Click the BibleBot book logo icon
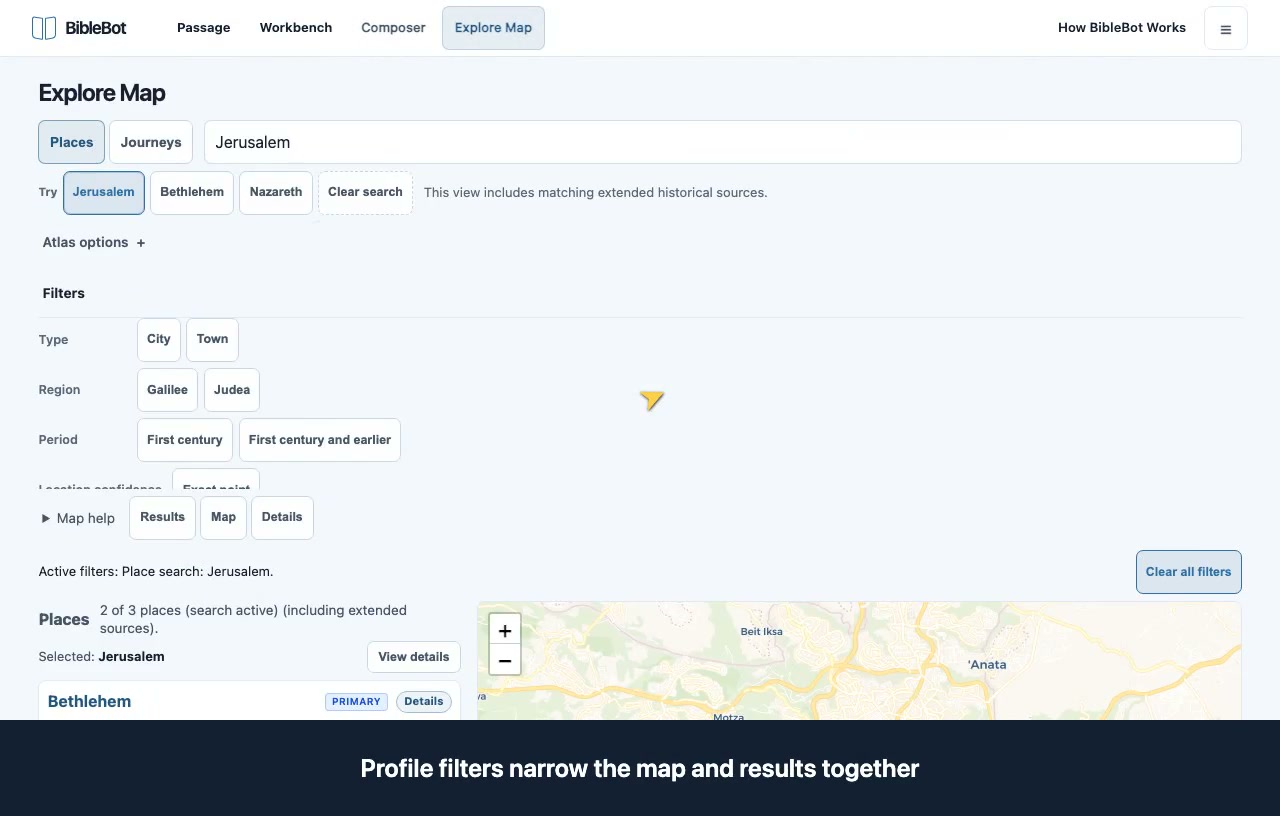Image resolution: width=1280 pixels, height=816 pixels. tap(43, 28)
